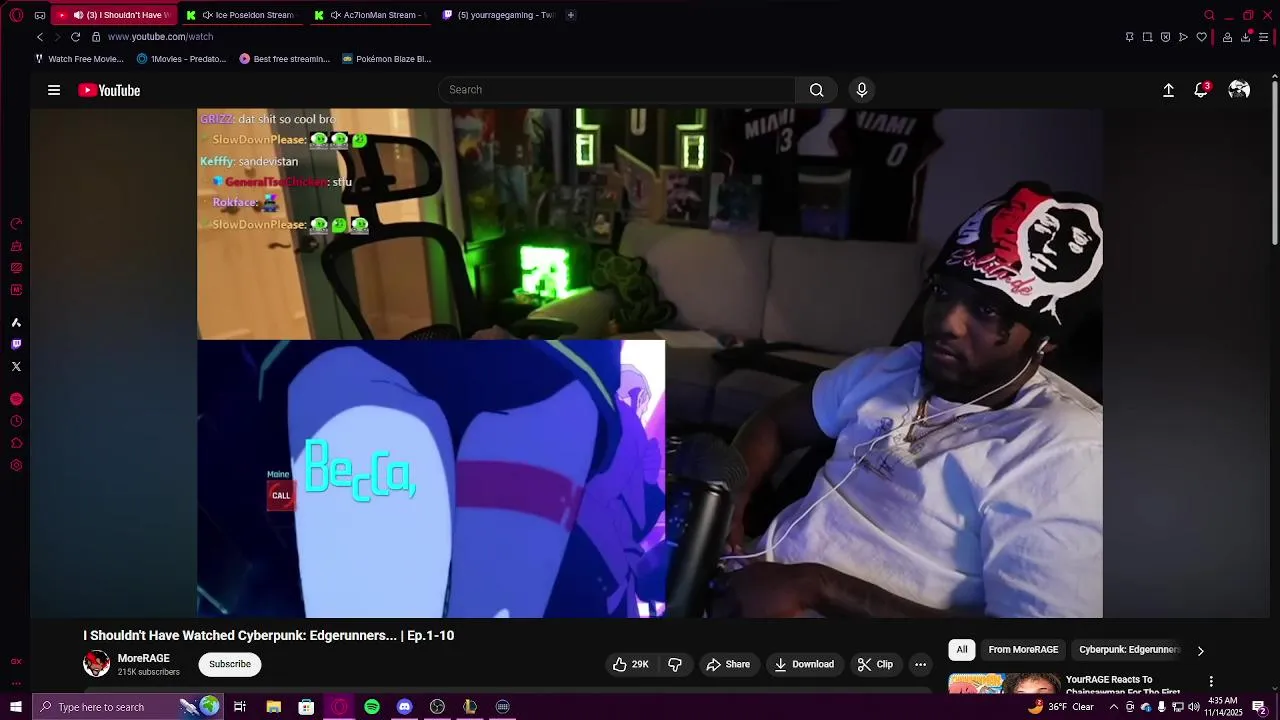Screen dimensions: 1280x720
Task: Show more filter chips with right chevron
Action: point(1200,651)
